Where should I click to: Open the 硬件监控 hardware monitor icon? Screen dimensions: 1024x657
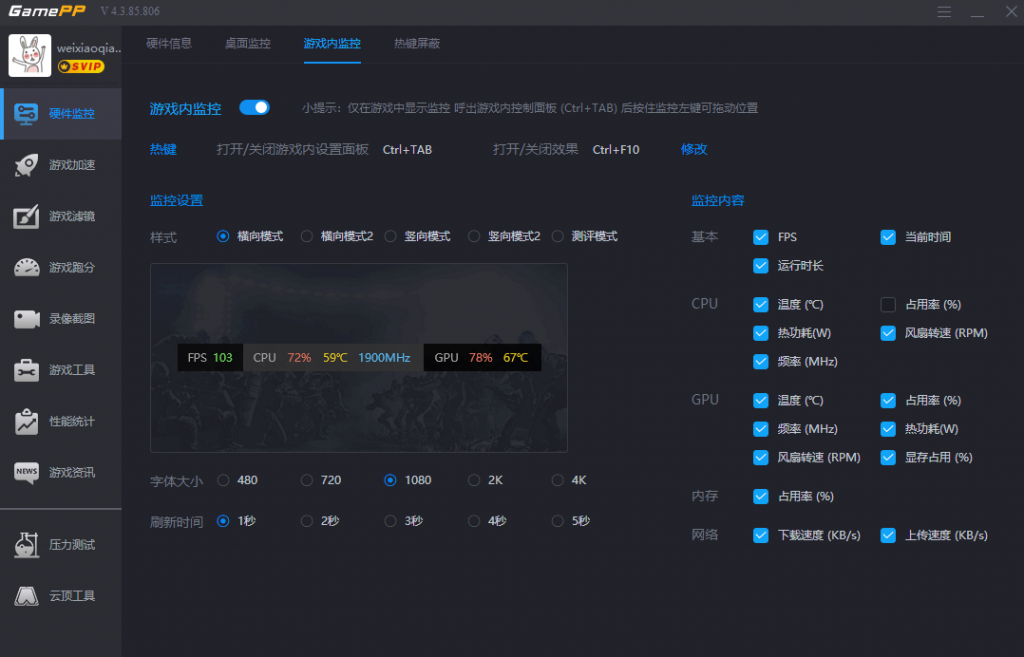click(26, 114)
